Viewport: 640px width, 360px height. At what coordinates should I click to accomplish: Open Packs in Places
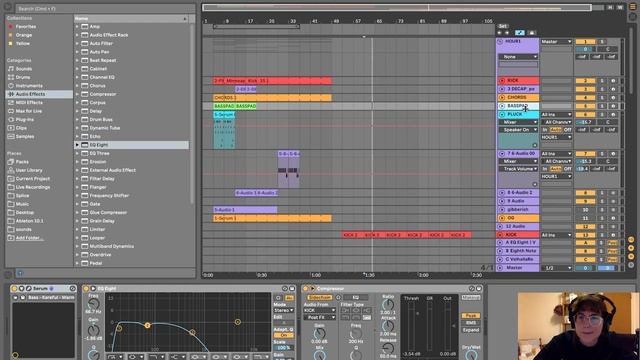[22, 162]
